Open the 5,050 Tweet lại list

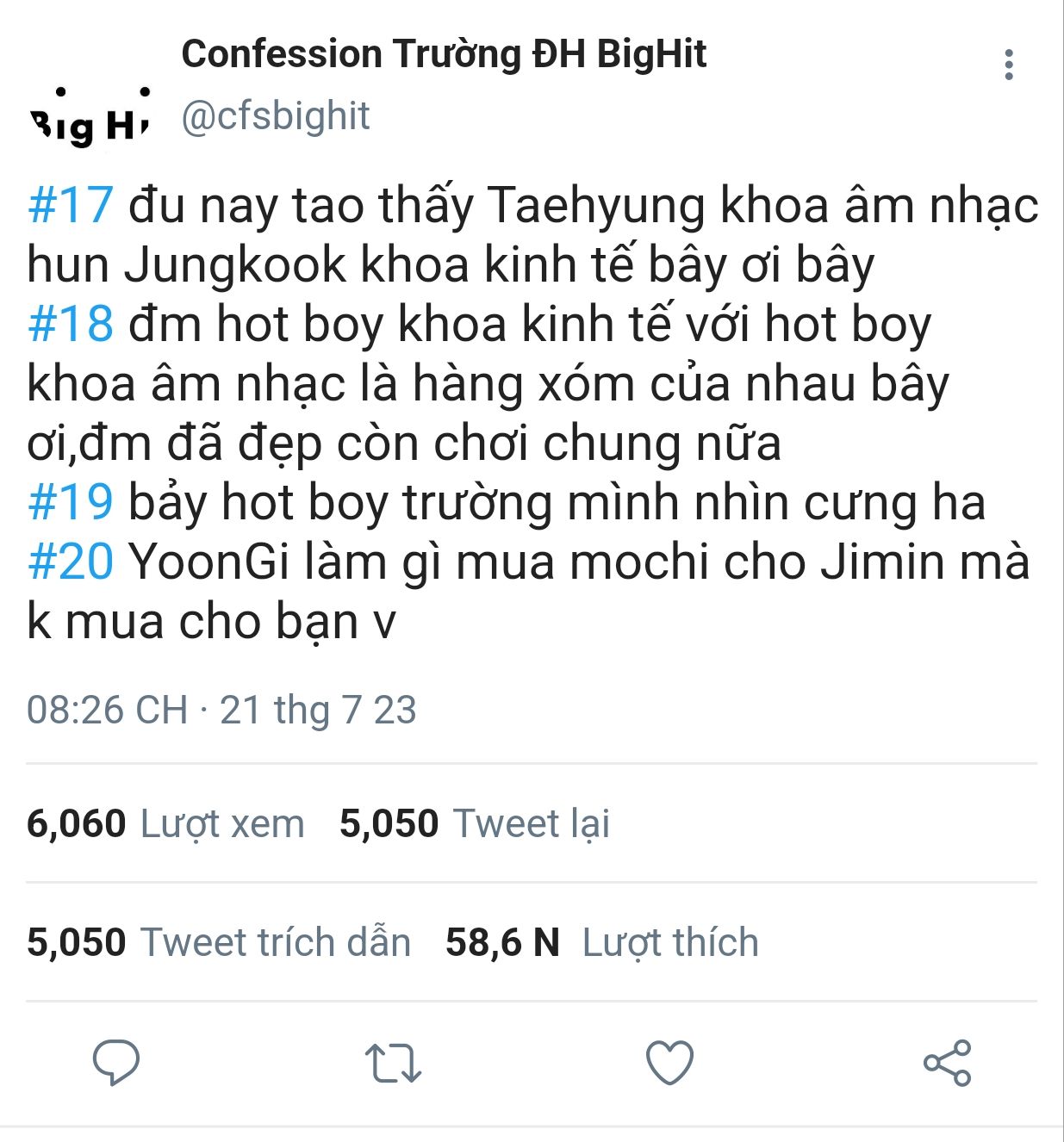[x=475, y=824]
